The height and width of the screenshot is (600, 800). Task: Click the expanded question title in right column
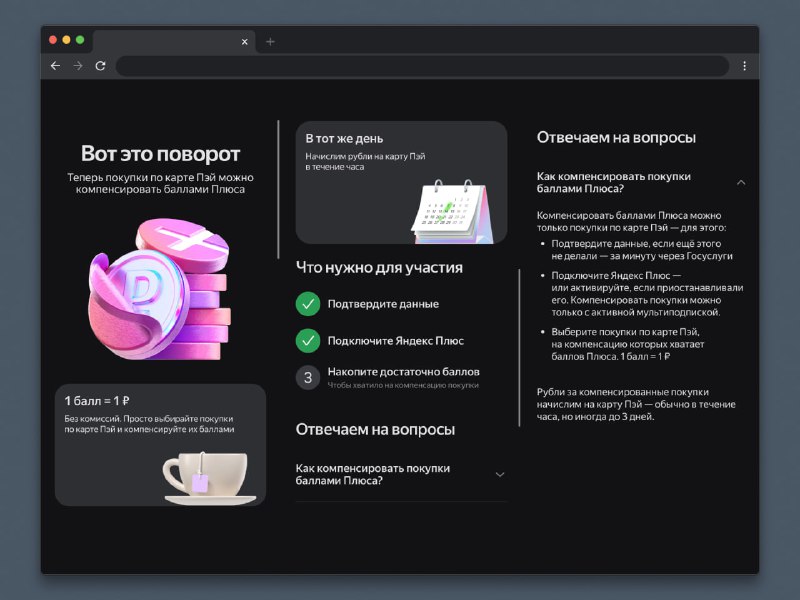pyautogui.click(x=613, y=183)
